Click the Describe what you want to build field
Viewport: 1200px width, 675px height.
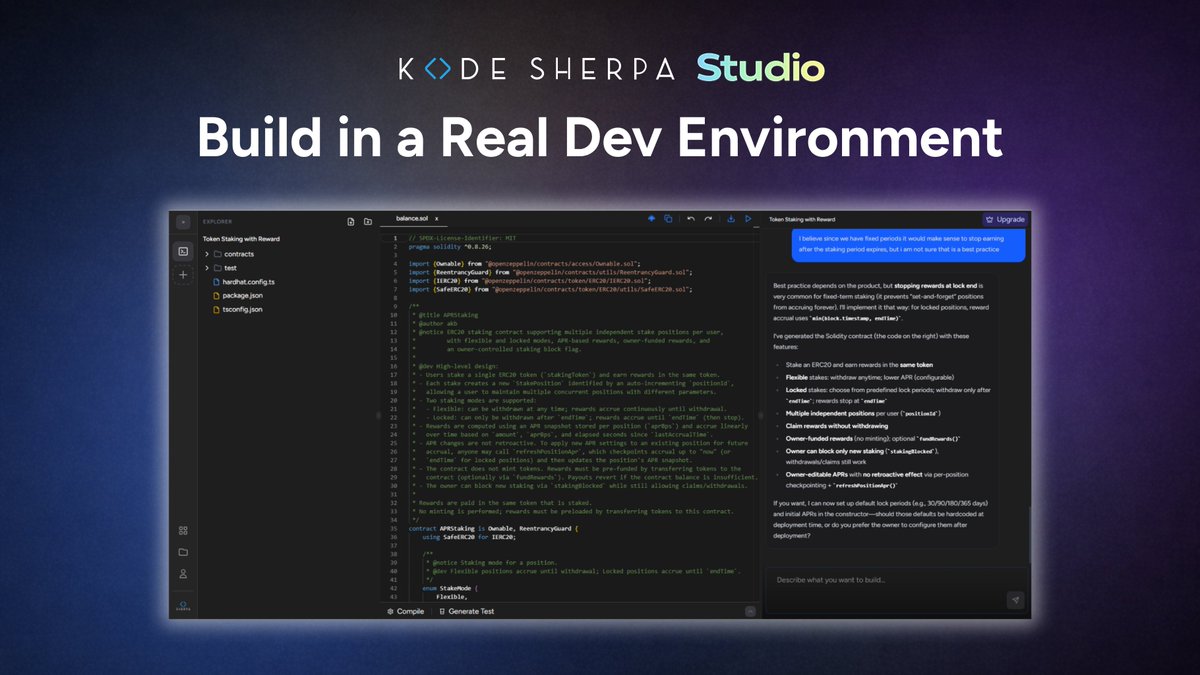tap(880, 578)
